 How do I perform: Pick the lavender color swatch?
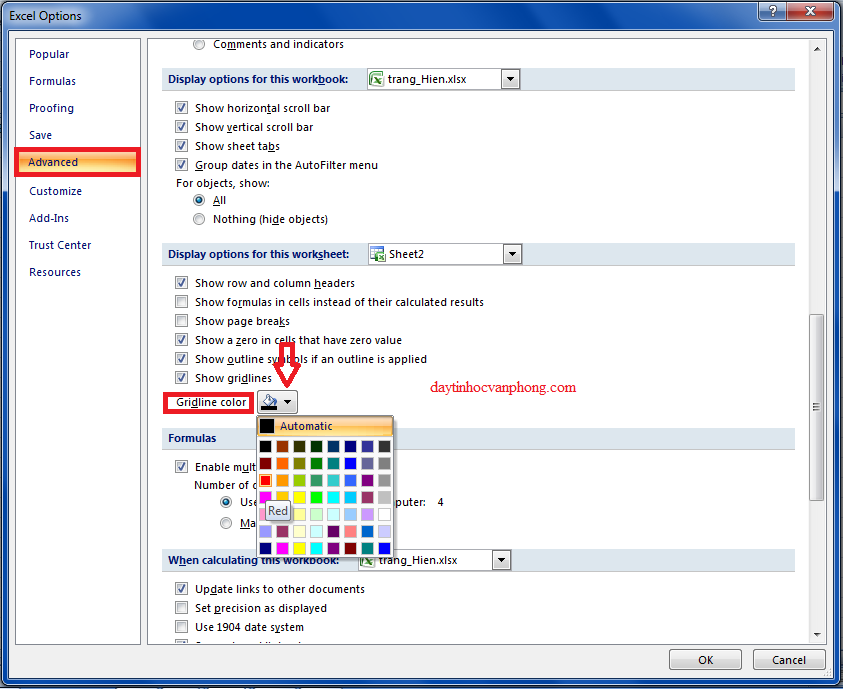coord(367,514)
